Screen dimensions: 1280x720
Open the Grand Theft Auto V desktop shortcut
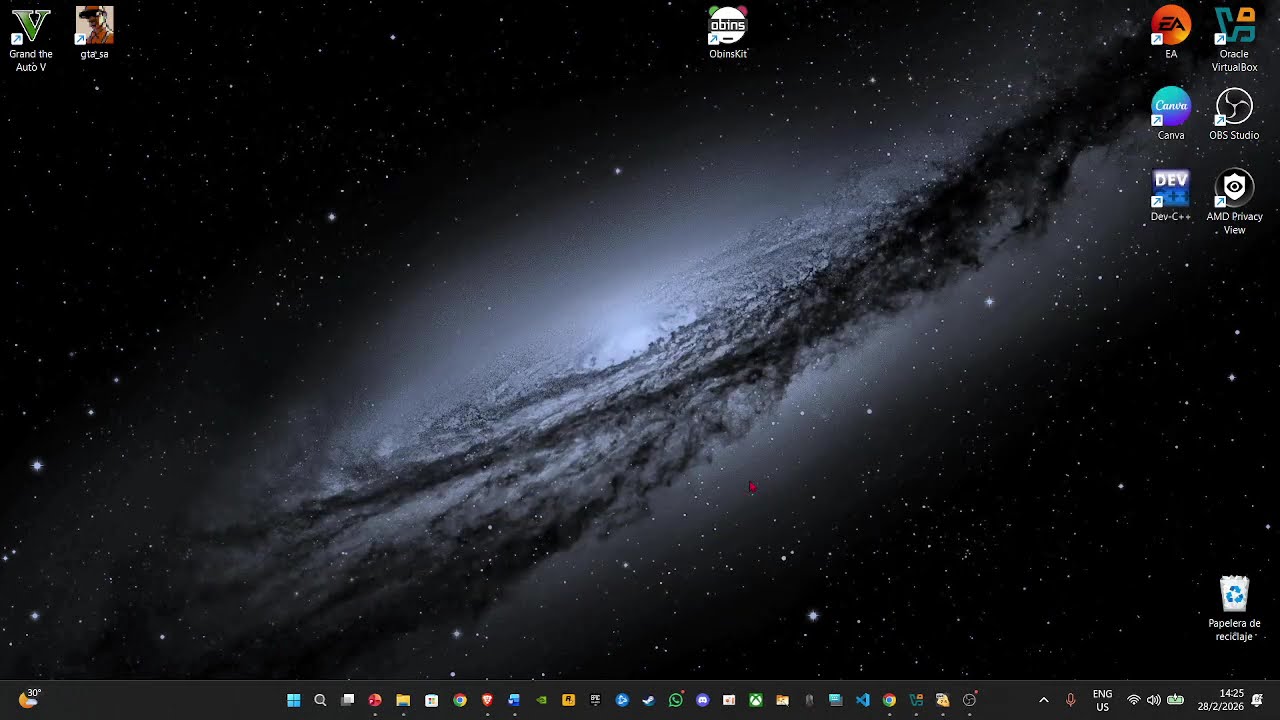31,40
